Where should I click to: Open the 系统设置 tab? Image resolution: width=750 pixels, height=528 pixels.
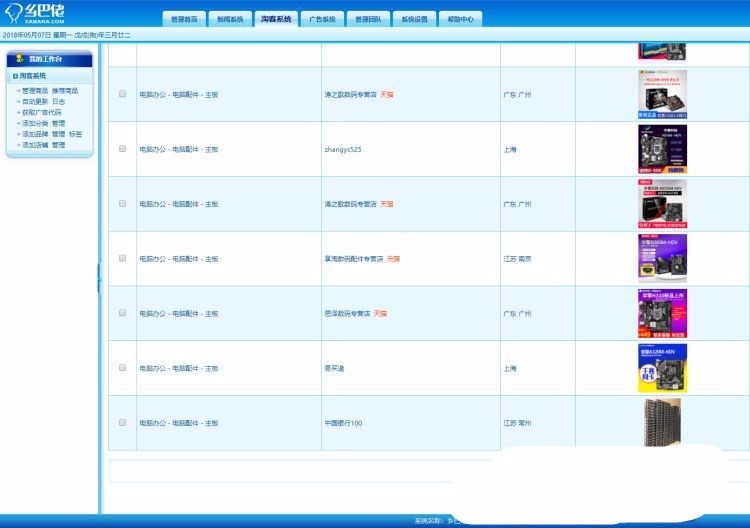coord(414,19)
